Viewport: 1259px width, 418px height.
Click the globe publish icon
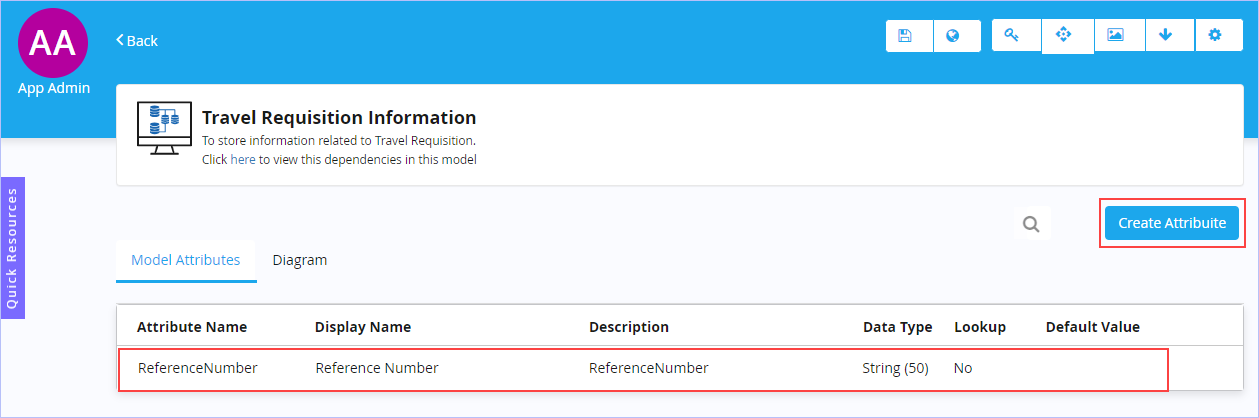(x=953, y=36)
